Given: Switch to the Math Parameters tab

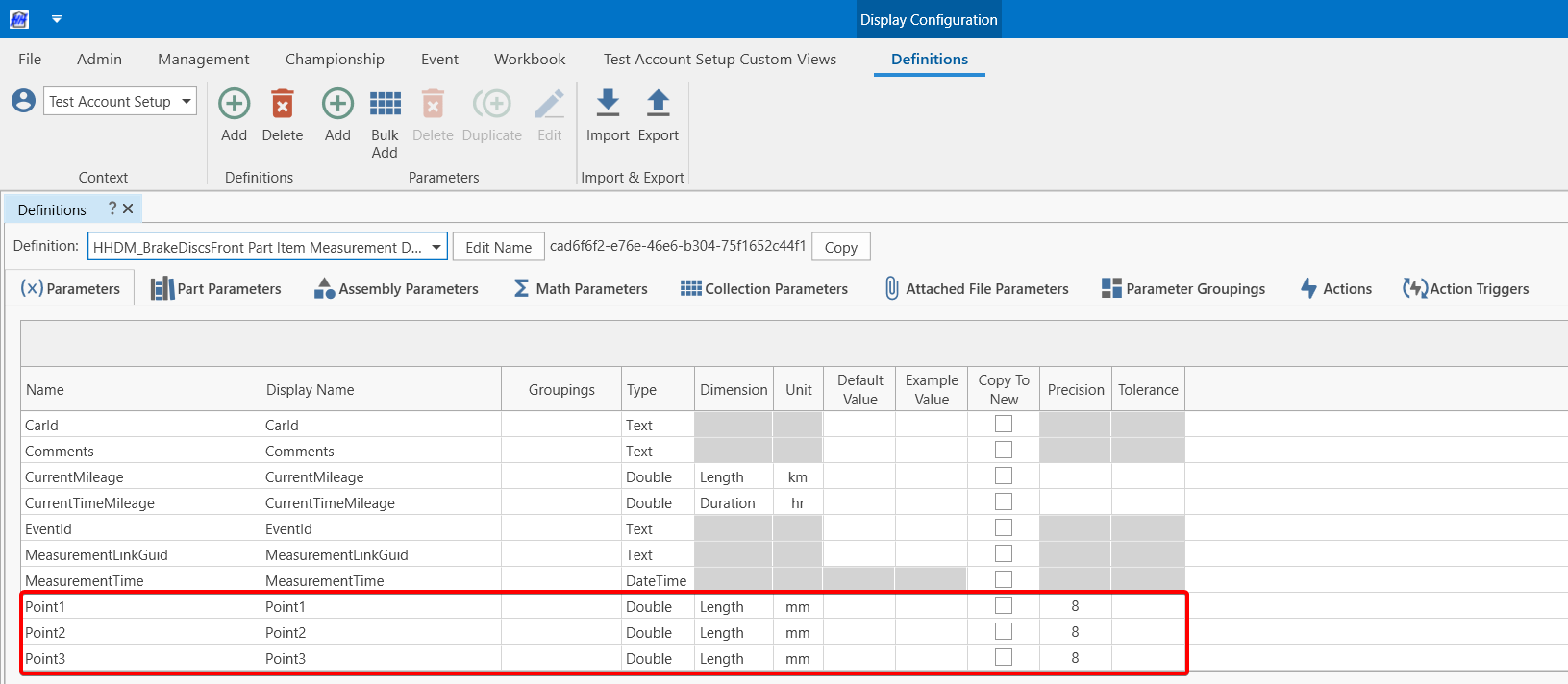Looking at the screenshot, I should [580, 288].
